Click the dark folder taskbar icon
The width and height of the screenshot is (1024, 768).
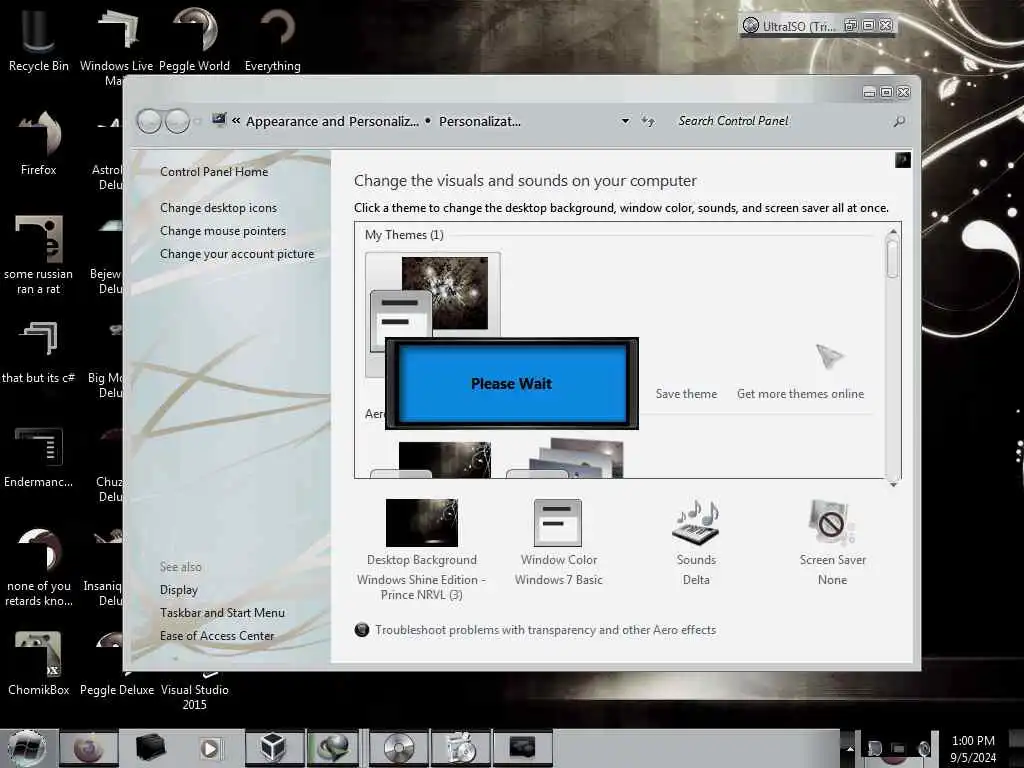pyautogui.click(x=150, y=748)
